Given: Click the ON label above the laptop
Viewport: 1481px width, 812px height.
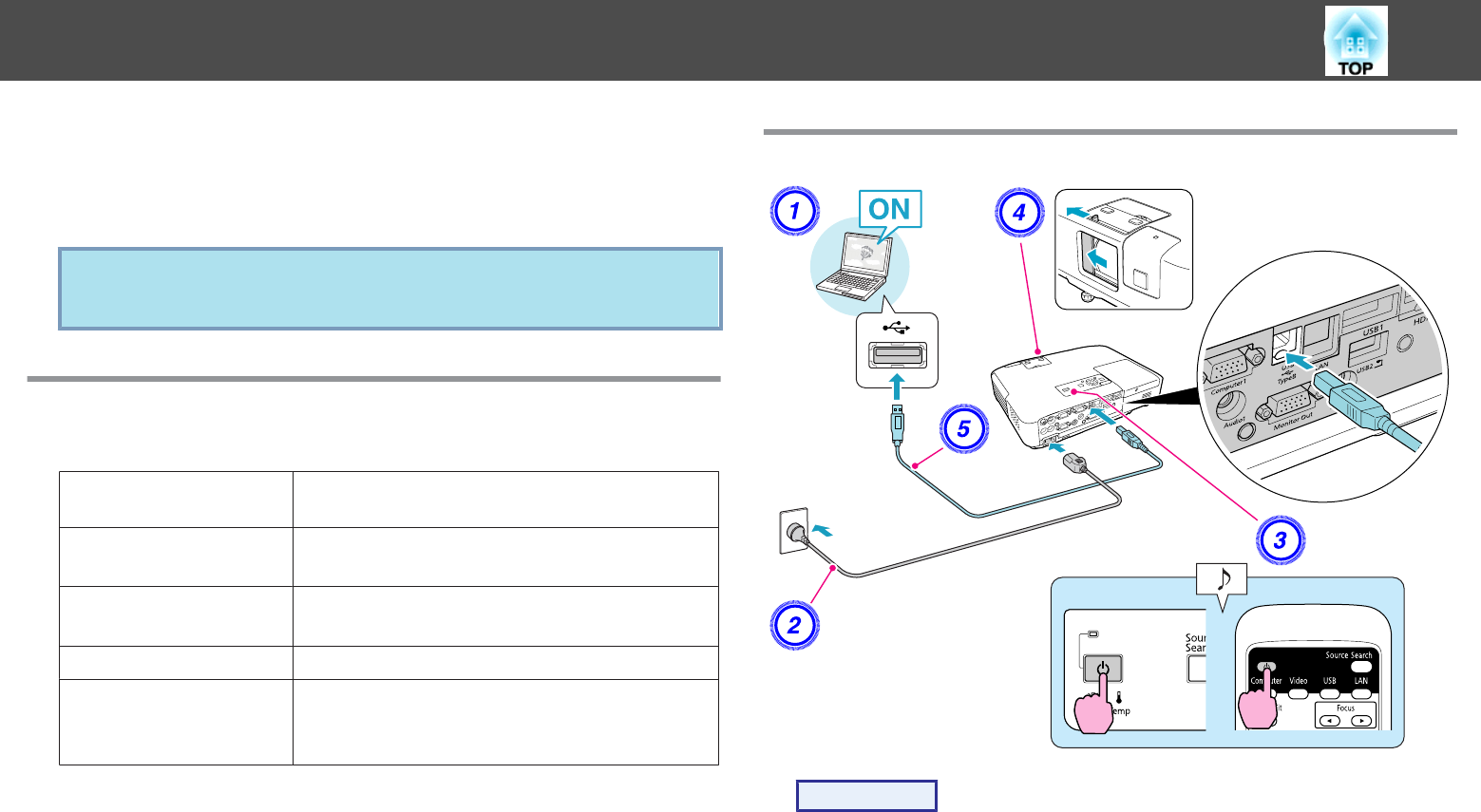Looking at the screenshot, I should [890, 209].
